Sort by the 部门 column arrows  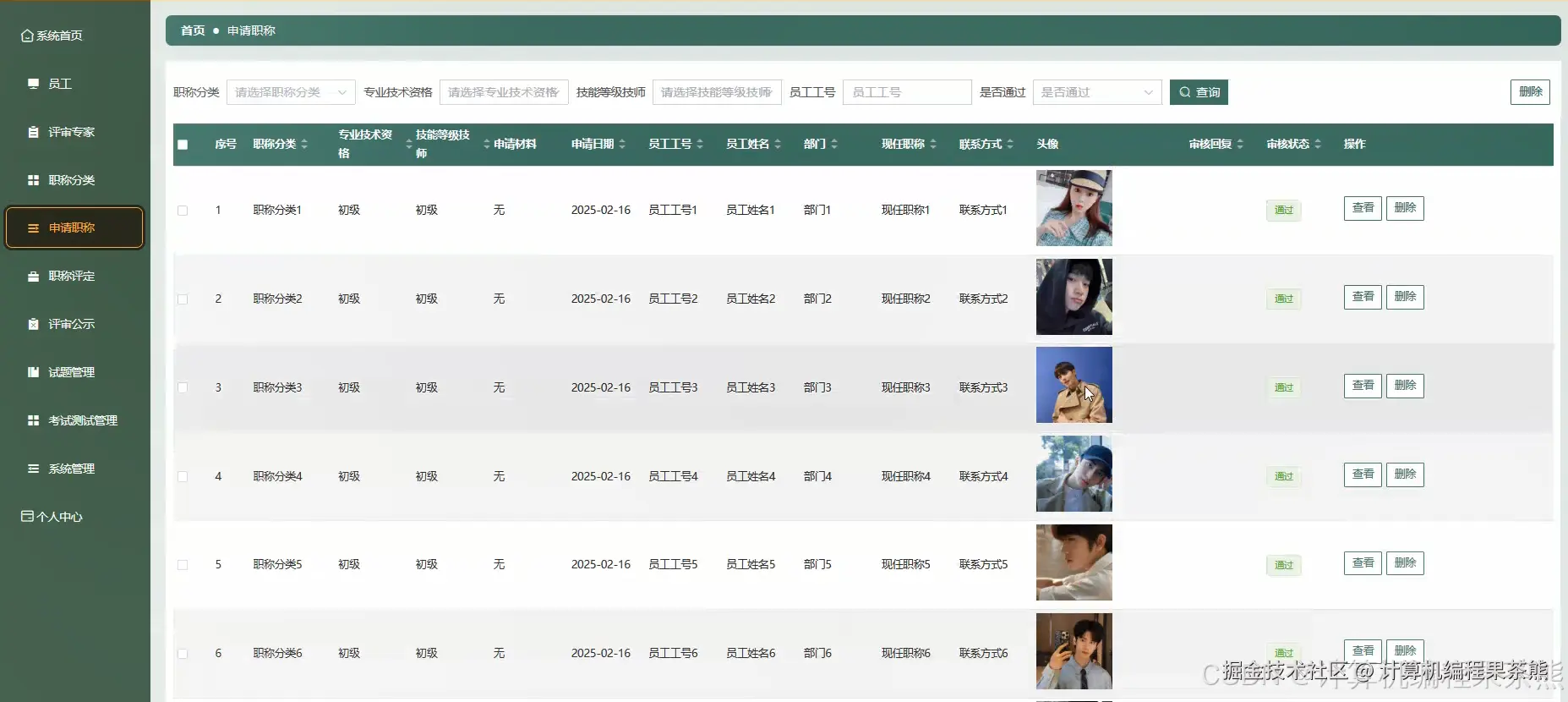[834, 145]
